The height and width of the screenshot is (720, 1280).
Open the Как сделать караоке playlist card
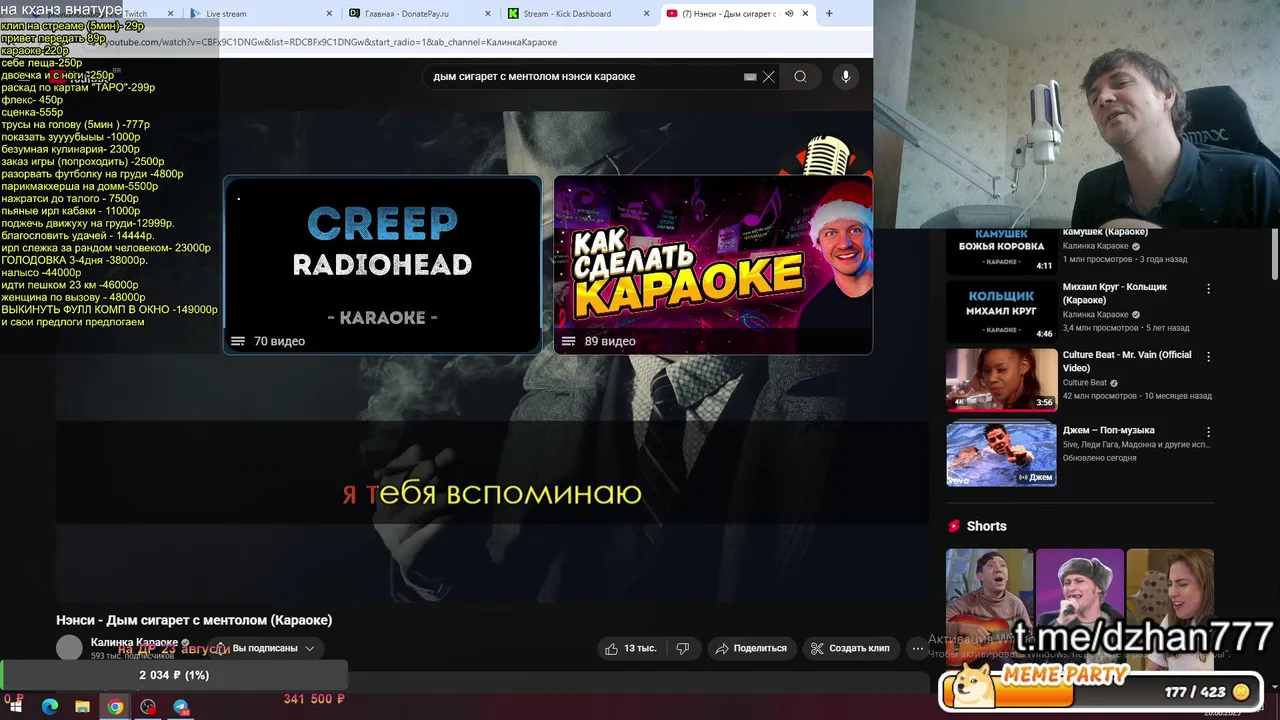point(713,265)
